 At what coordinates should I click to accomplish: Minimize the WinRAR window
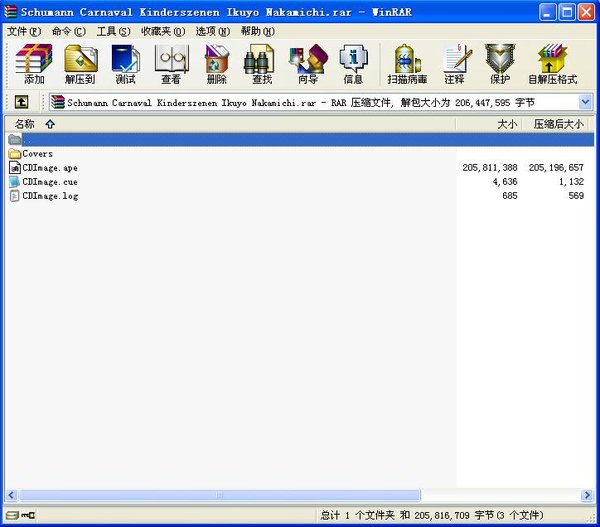[x=548, y=12]
